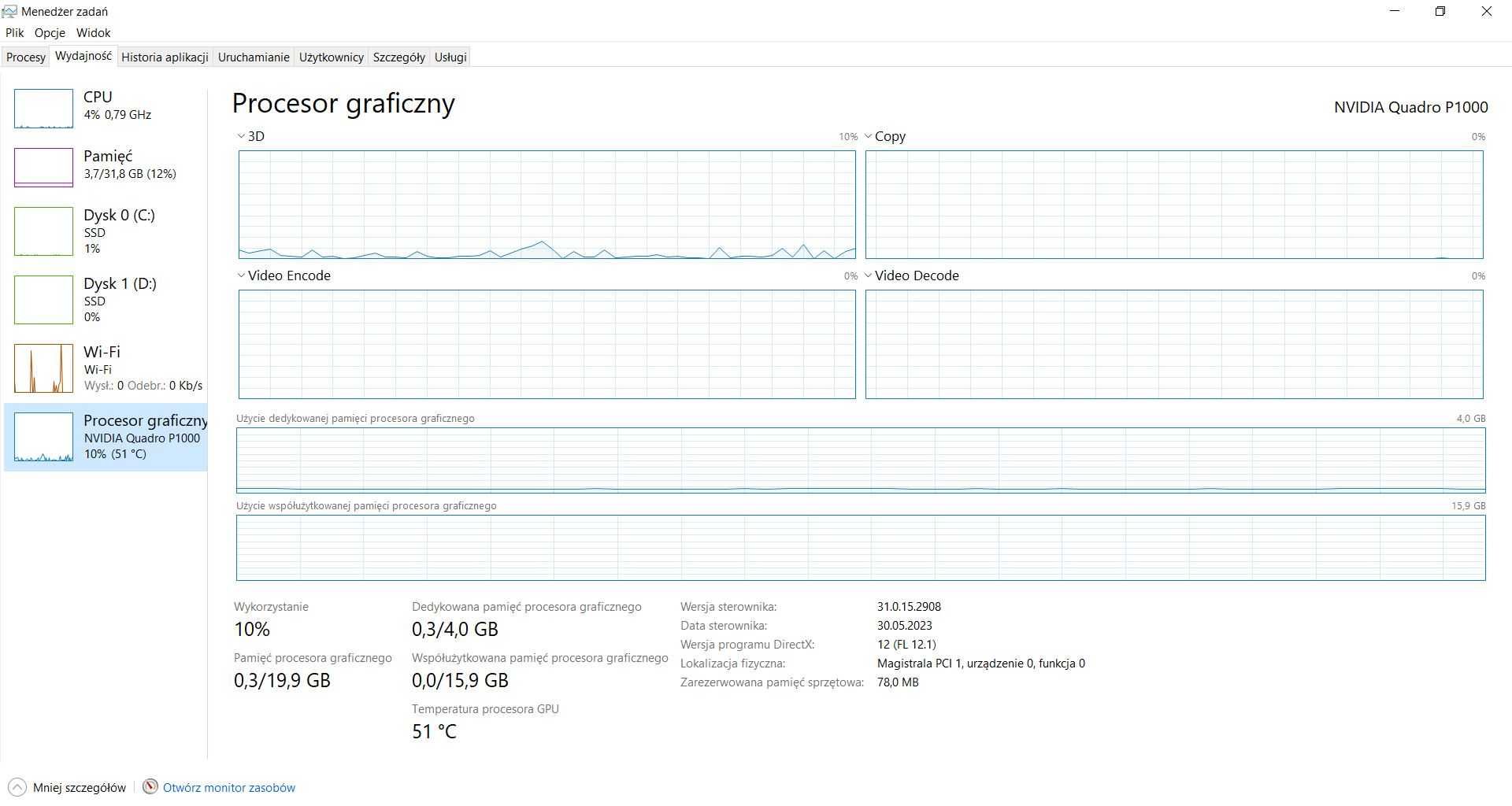Click the 78,0 MB reserved memory value
This screenshot has height=806, width=1512.
point(898,682)
